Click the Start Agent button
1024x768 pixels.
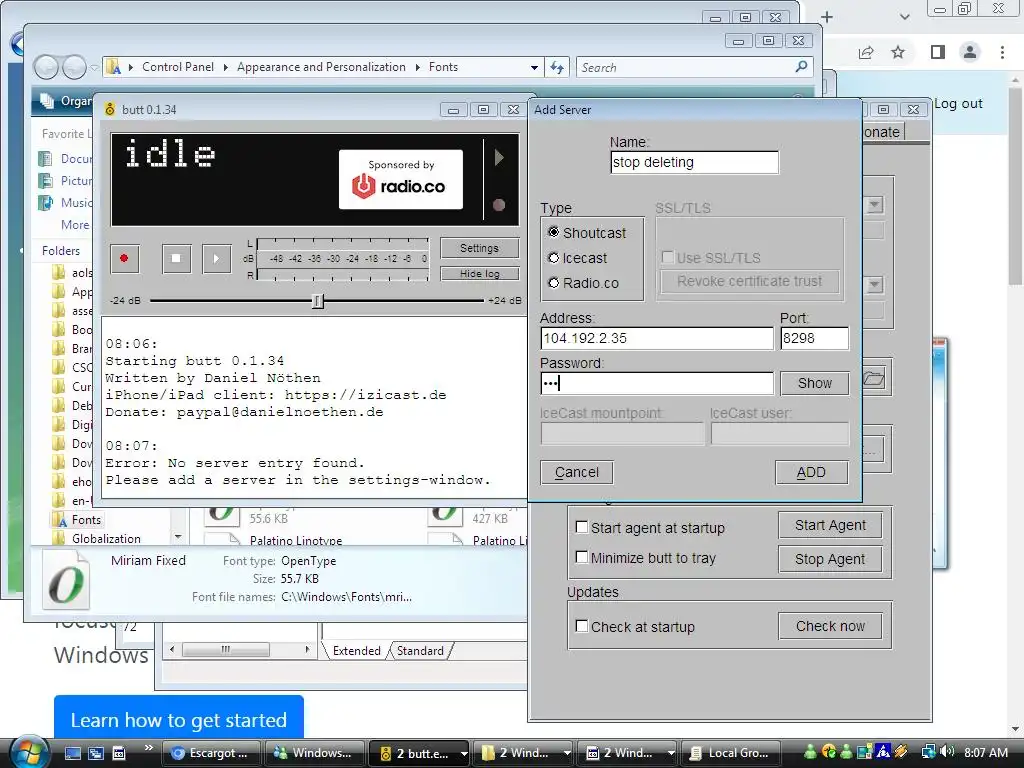pos(830,525)
